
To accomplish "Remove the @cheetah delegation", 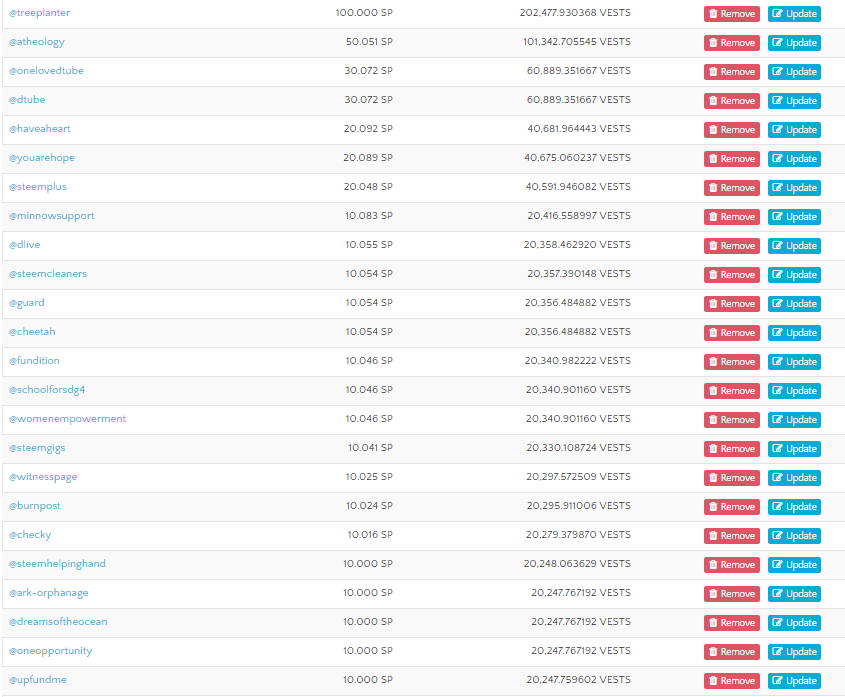I will click(732, 333).
